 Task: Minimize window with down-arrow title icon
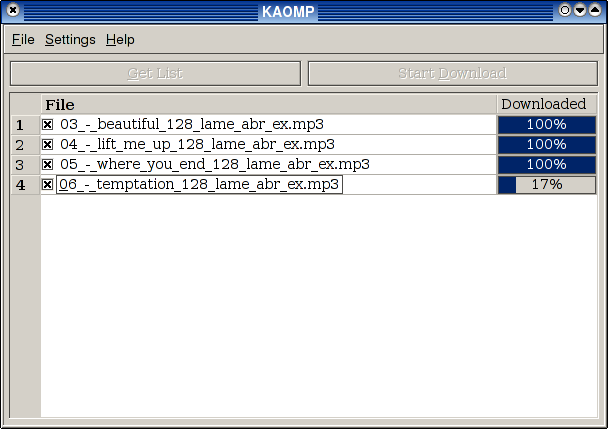coord(580,10)
